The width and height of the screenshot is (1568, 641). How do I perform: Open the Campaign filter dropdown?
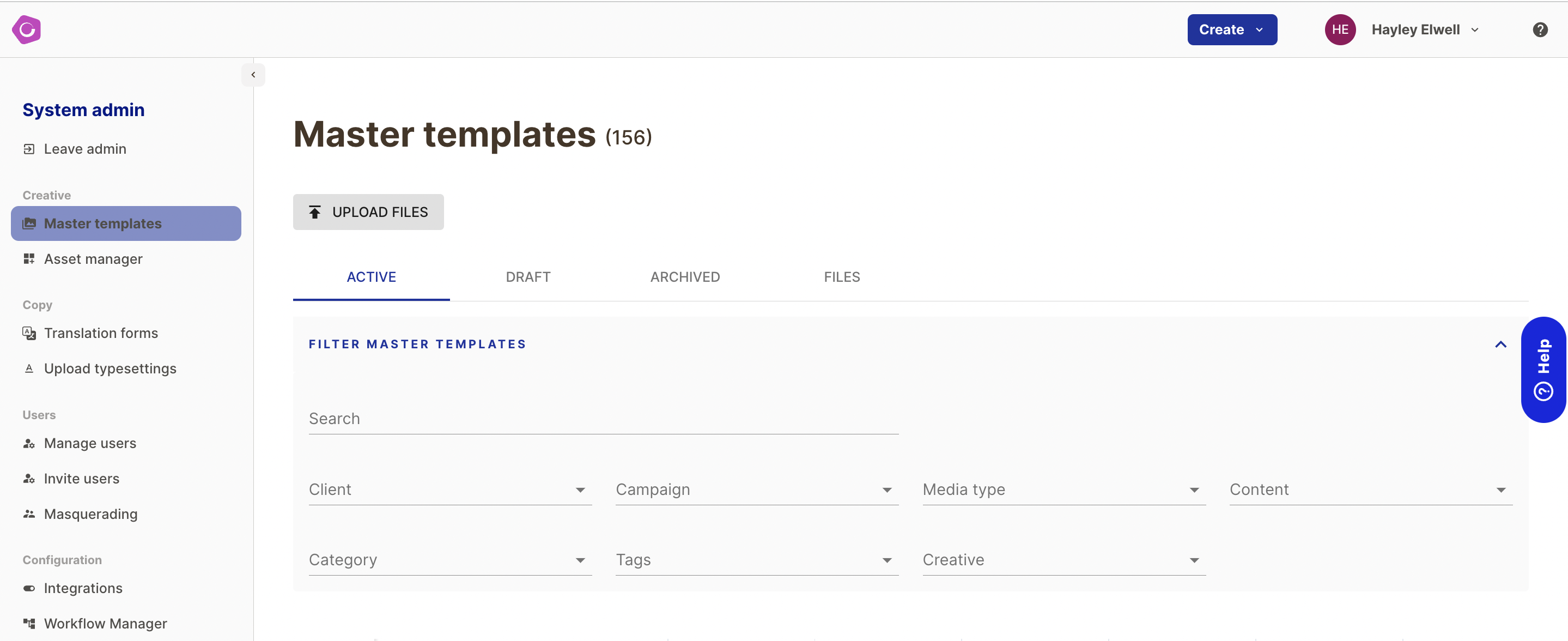[757, 489]
